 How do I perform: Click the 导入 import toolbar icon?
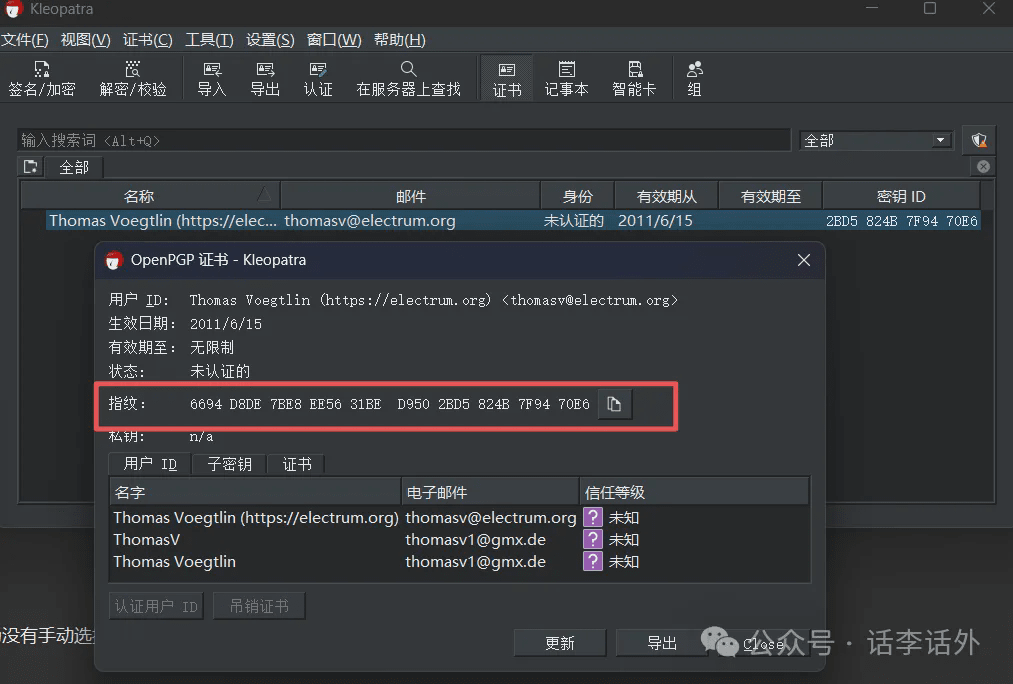(x=211, y=78)
